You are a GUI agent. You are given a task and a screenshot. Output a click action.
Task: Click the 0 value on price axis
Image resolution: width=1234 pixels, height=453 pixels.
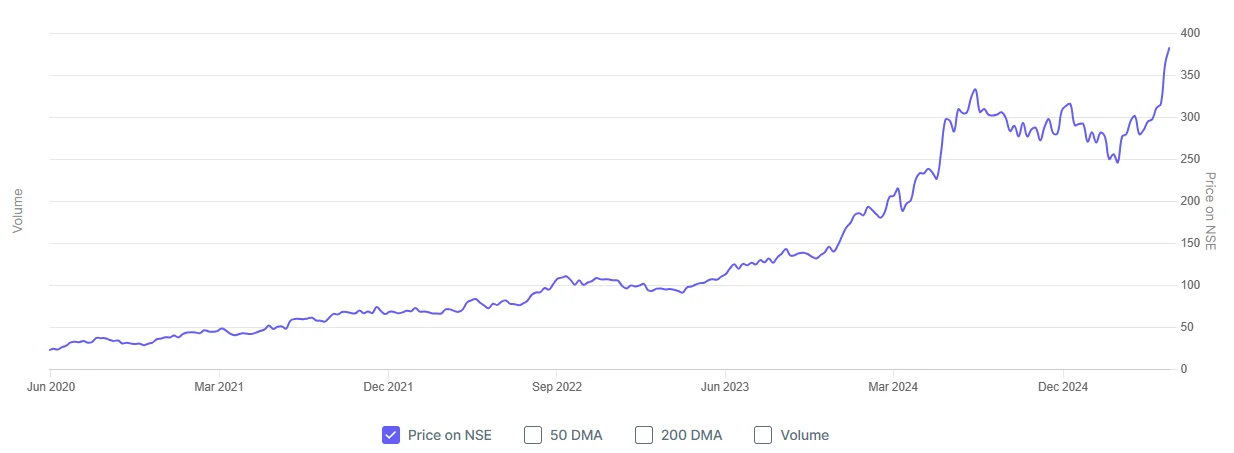coord(1185,370)
